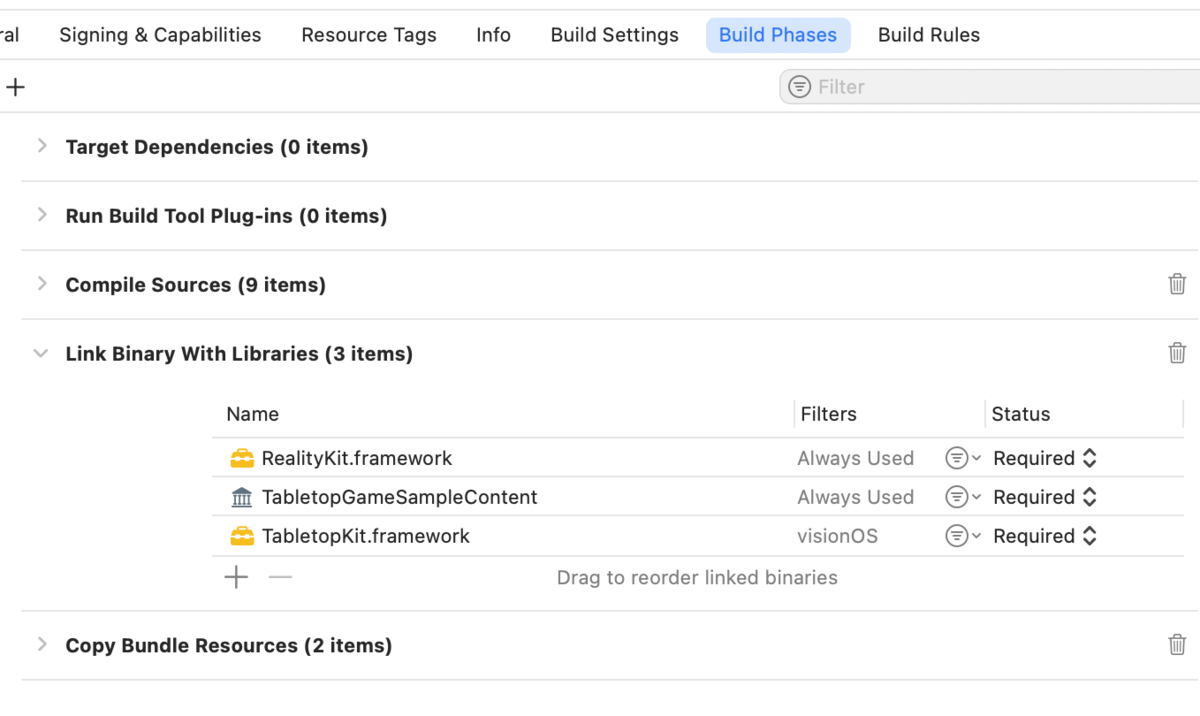This screenshot has width=1200, height=716.
Task: Select the TabletopKit.framework row name
Action: point(366,536)
